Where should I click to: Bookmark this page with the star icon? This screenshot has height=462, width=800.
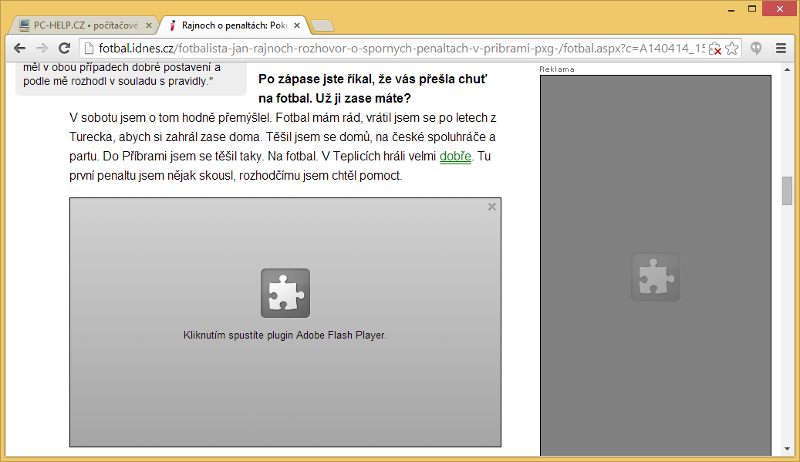tap(733, 48)
